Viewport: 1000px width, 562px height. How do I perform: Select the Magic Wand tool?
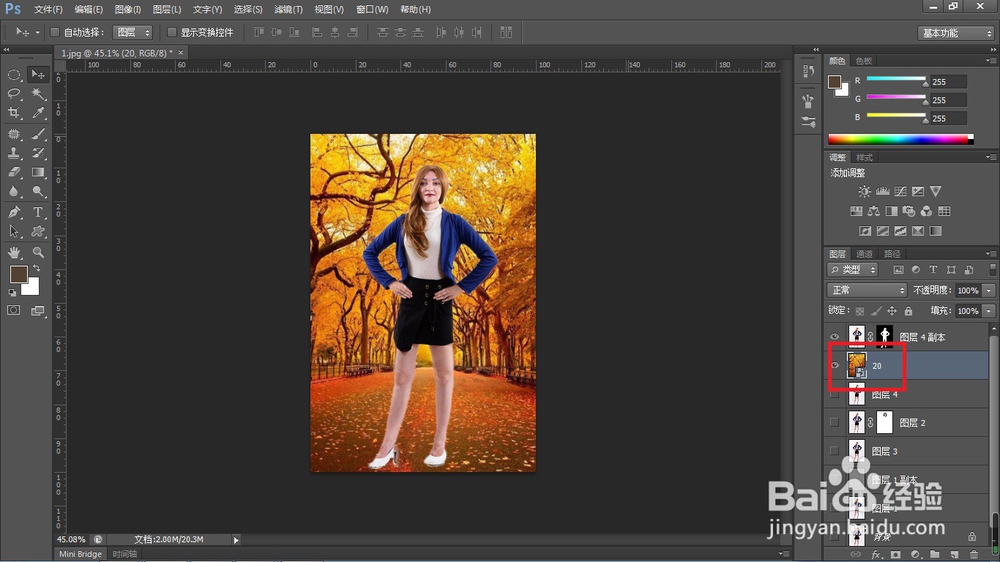coord(38,94)
